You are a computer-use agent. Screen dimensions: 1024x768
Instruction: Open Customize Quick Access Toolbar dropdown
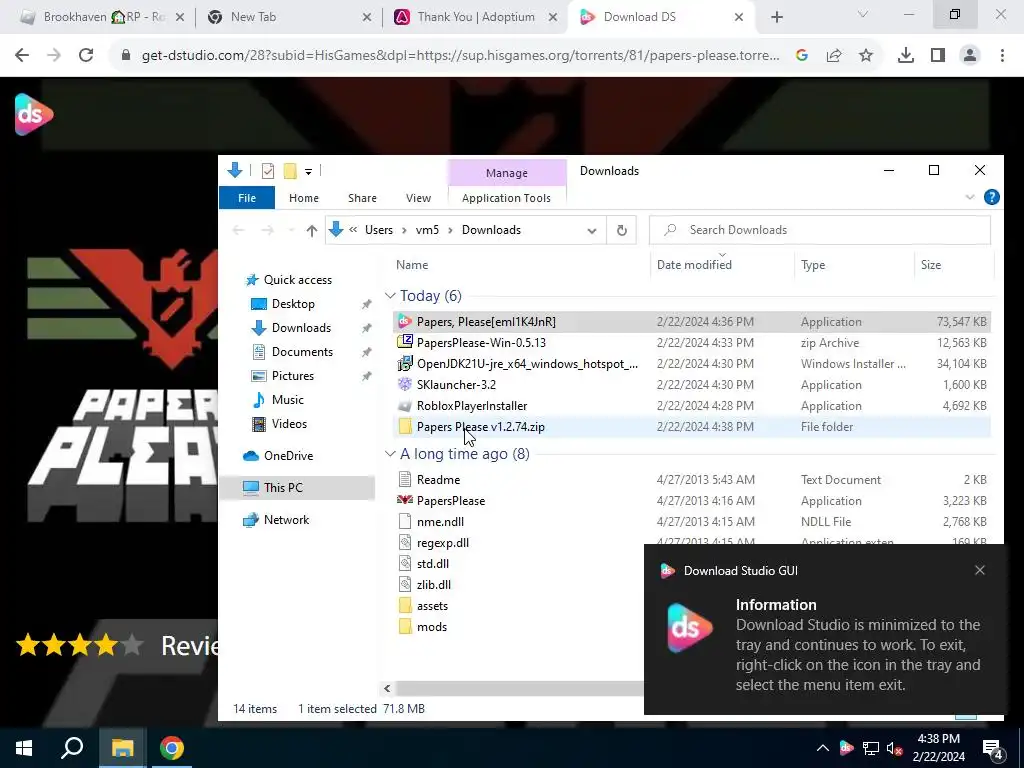coord(308,172)
